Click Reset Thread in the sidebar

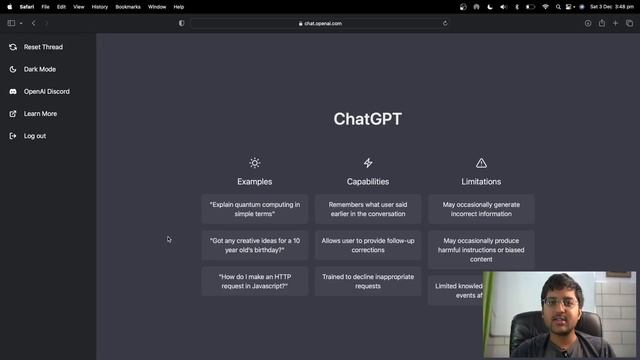click(x=43, y=47)
